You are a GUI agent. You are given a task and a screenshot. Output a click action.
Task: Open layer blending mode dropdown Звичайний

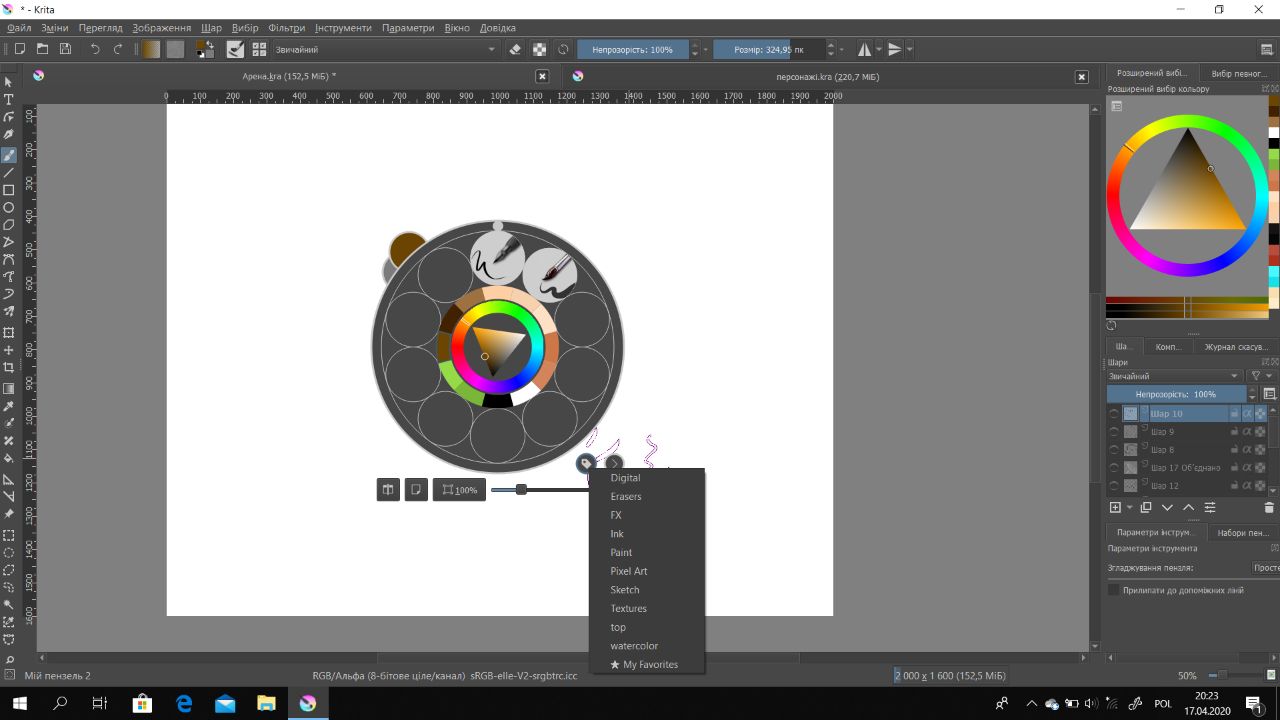(x=1175, y=376)
